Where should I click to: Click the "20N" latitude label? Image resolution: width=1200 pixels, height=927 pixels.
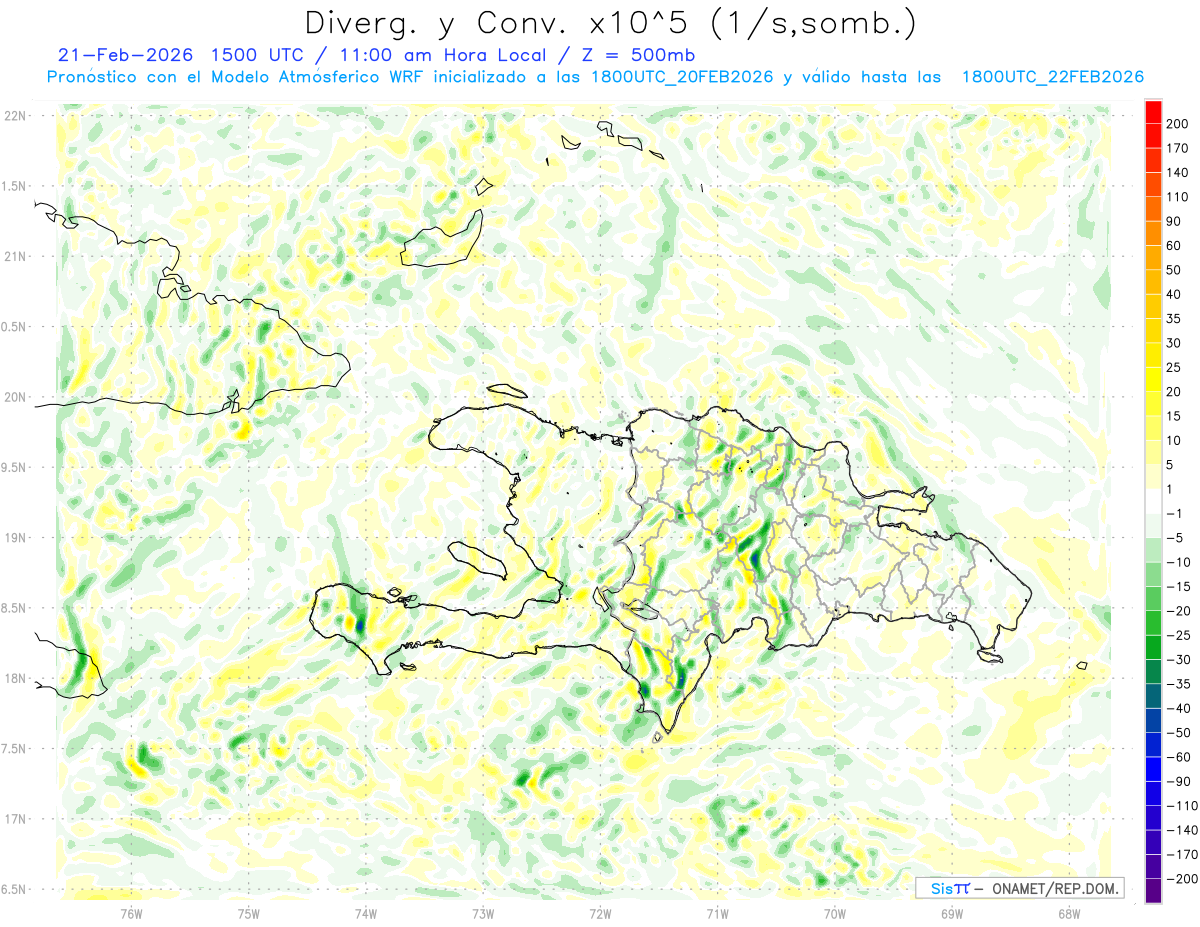point(14,397)
